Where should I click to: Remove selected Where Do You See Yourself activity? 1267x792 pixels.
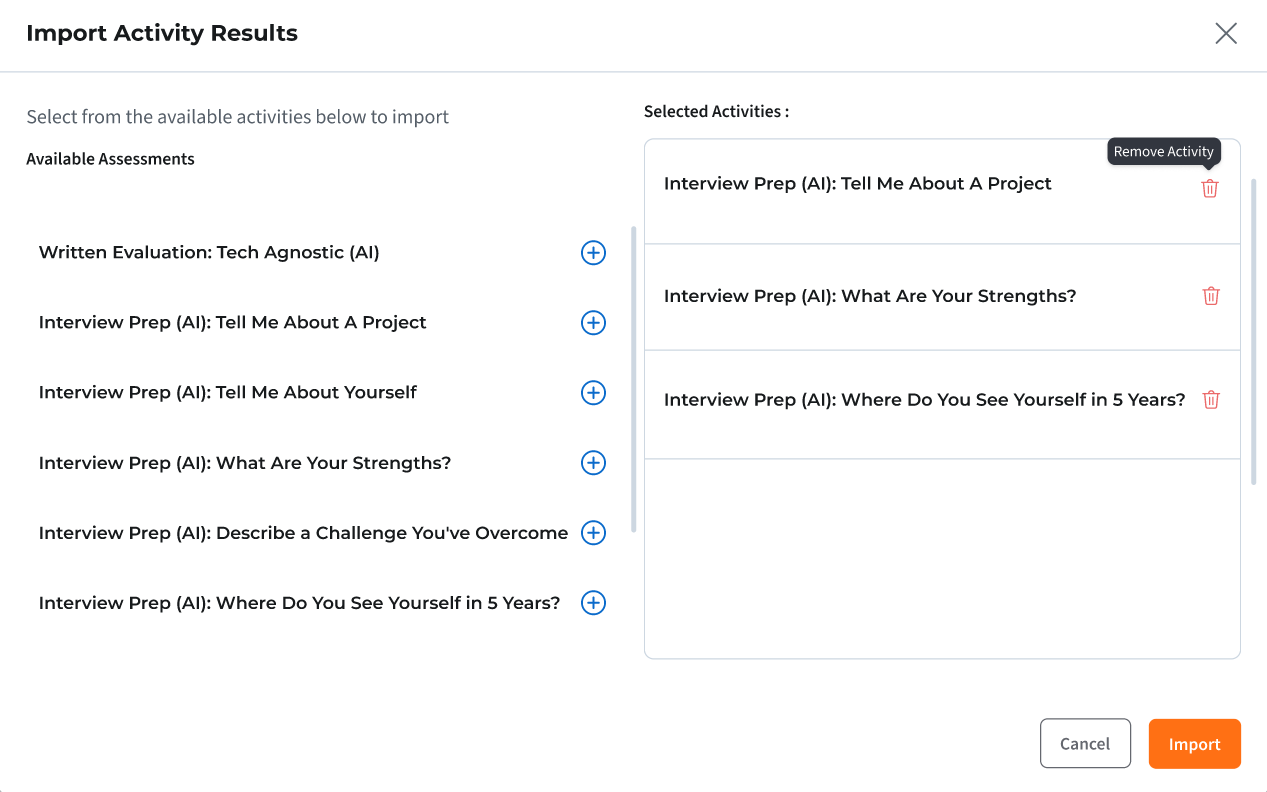tap(1211, 400)
